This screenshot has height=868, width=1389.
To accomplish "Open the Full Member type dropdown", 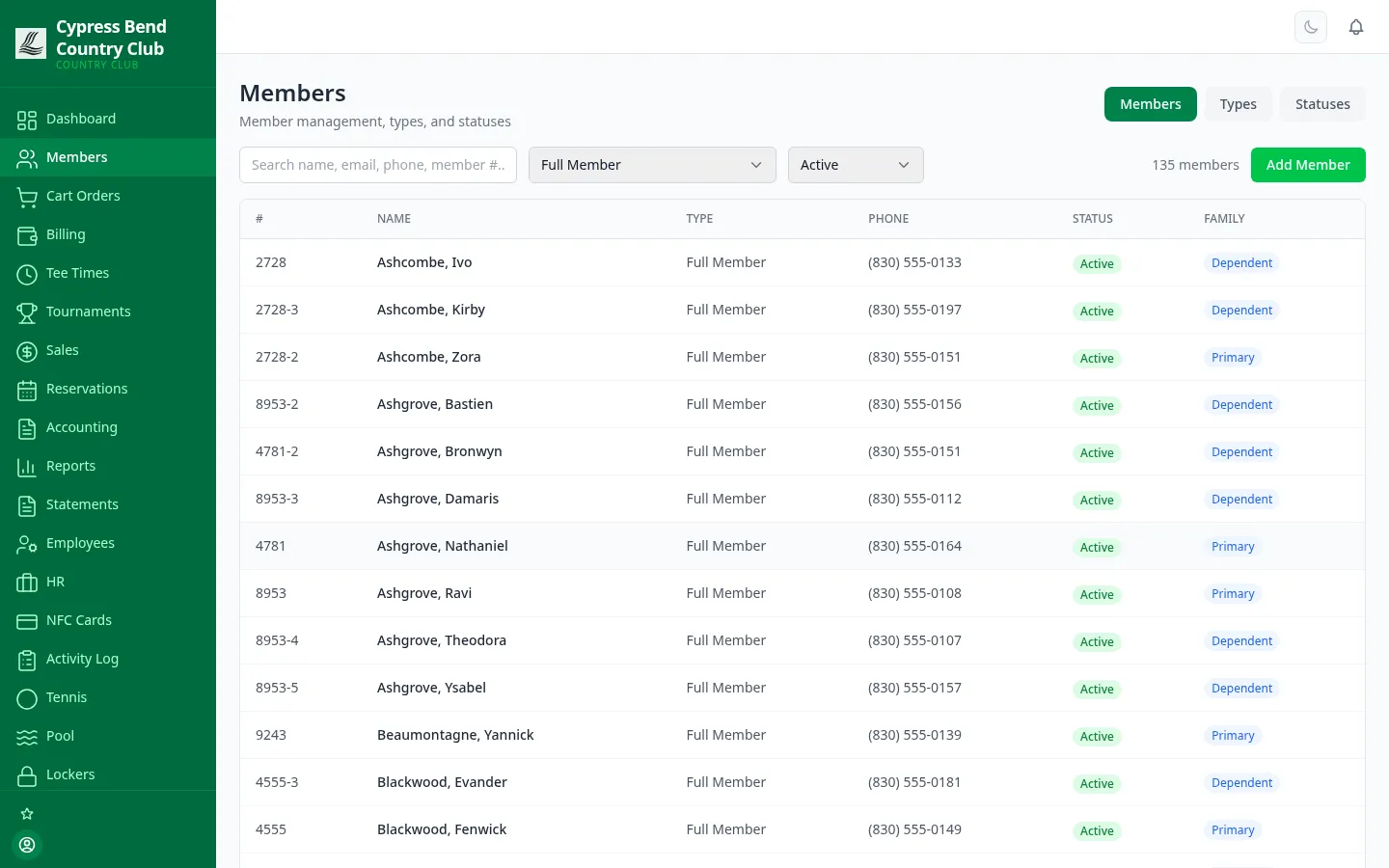I will 652,165.
